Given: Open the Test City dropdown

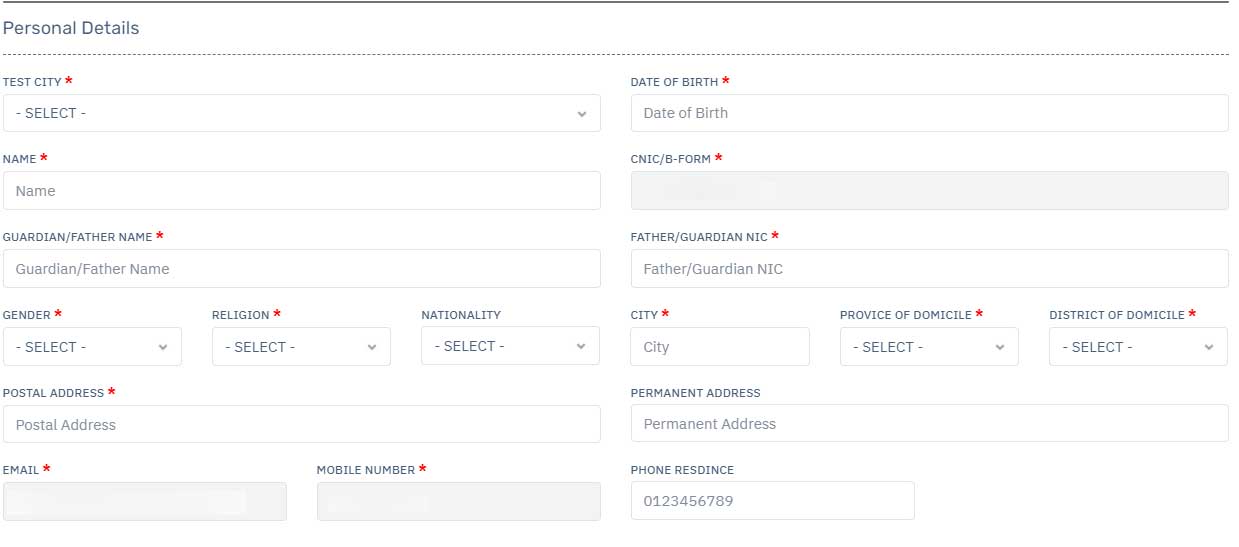Looking at the screenshot, I should tap(302, 113).
